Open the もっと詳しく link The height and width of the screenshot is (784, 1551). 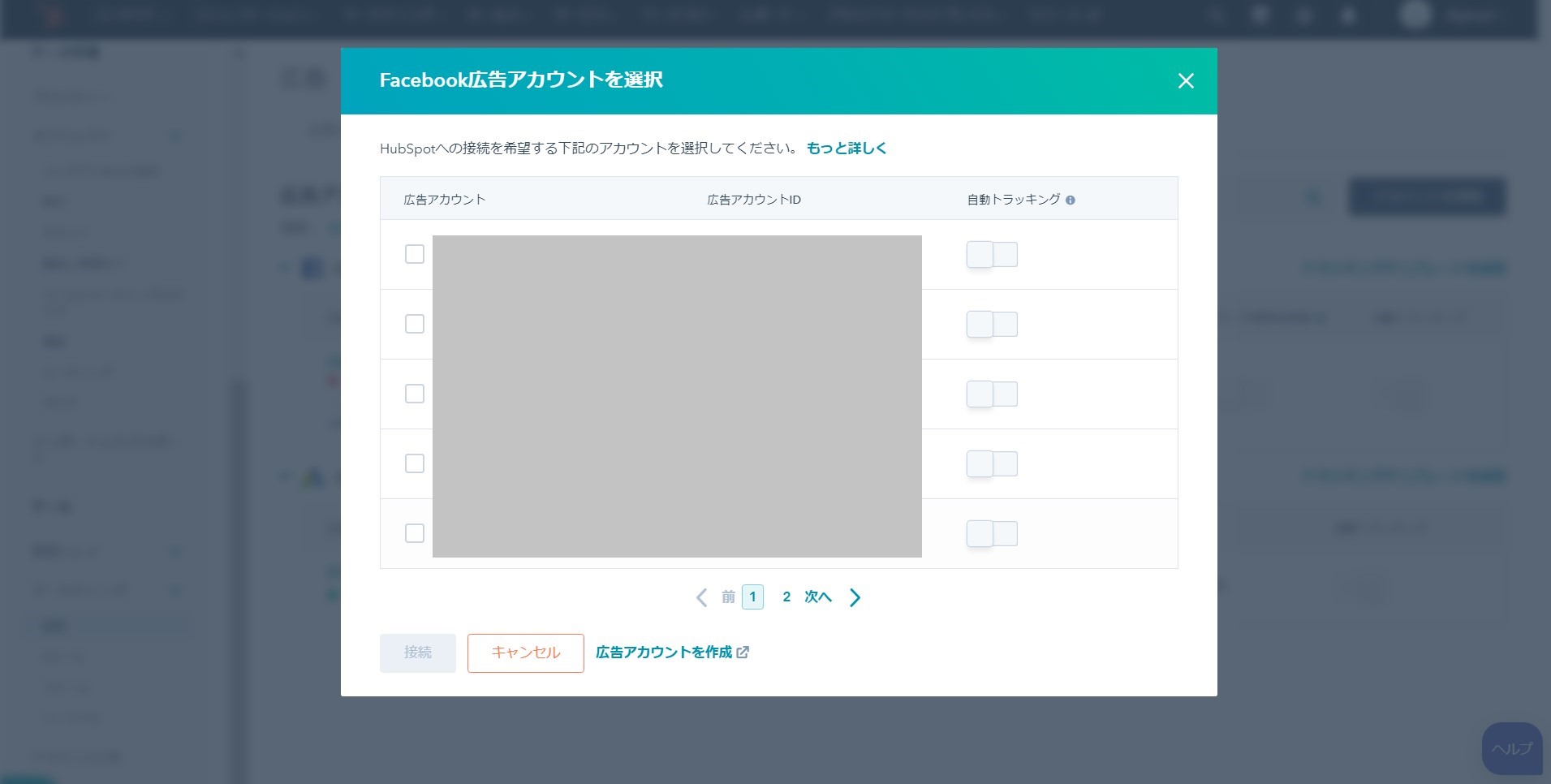847,148
